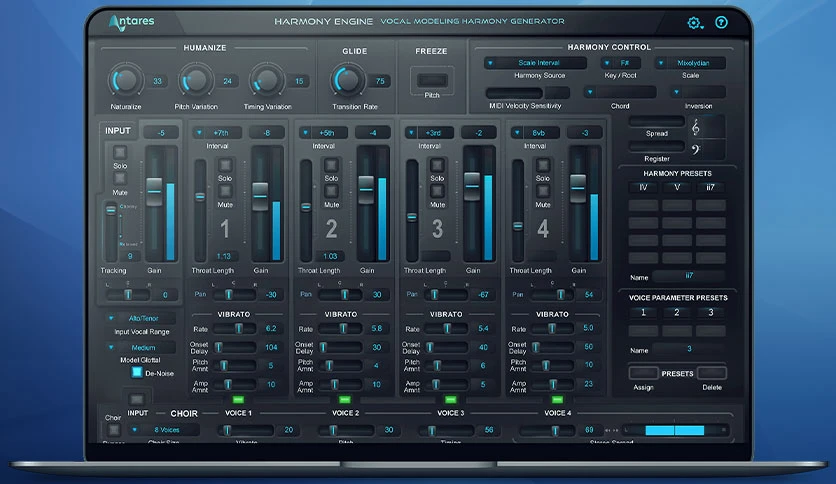Click the presets Assign button
836x484 pixels.
(643, 373)
